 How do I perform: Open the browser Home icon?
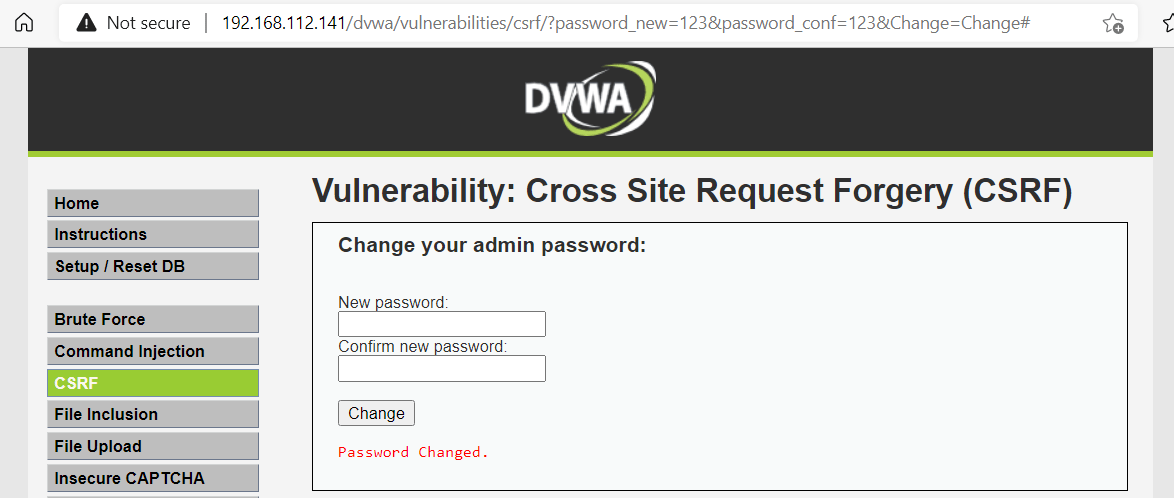24,22
